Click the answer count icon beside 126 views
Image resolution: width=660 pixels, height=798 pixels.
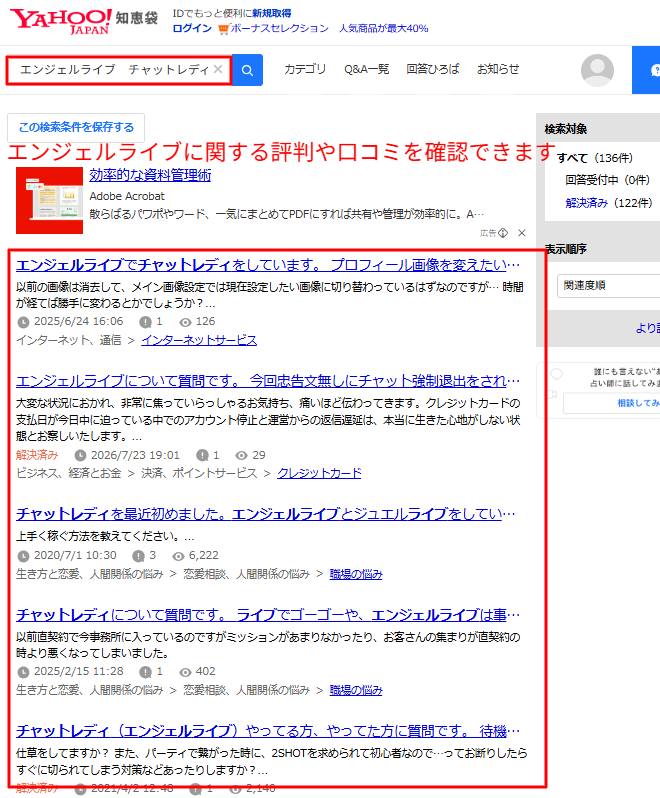(145, 322)
